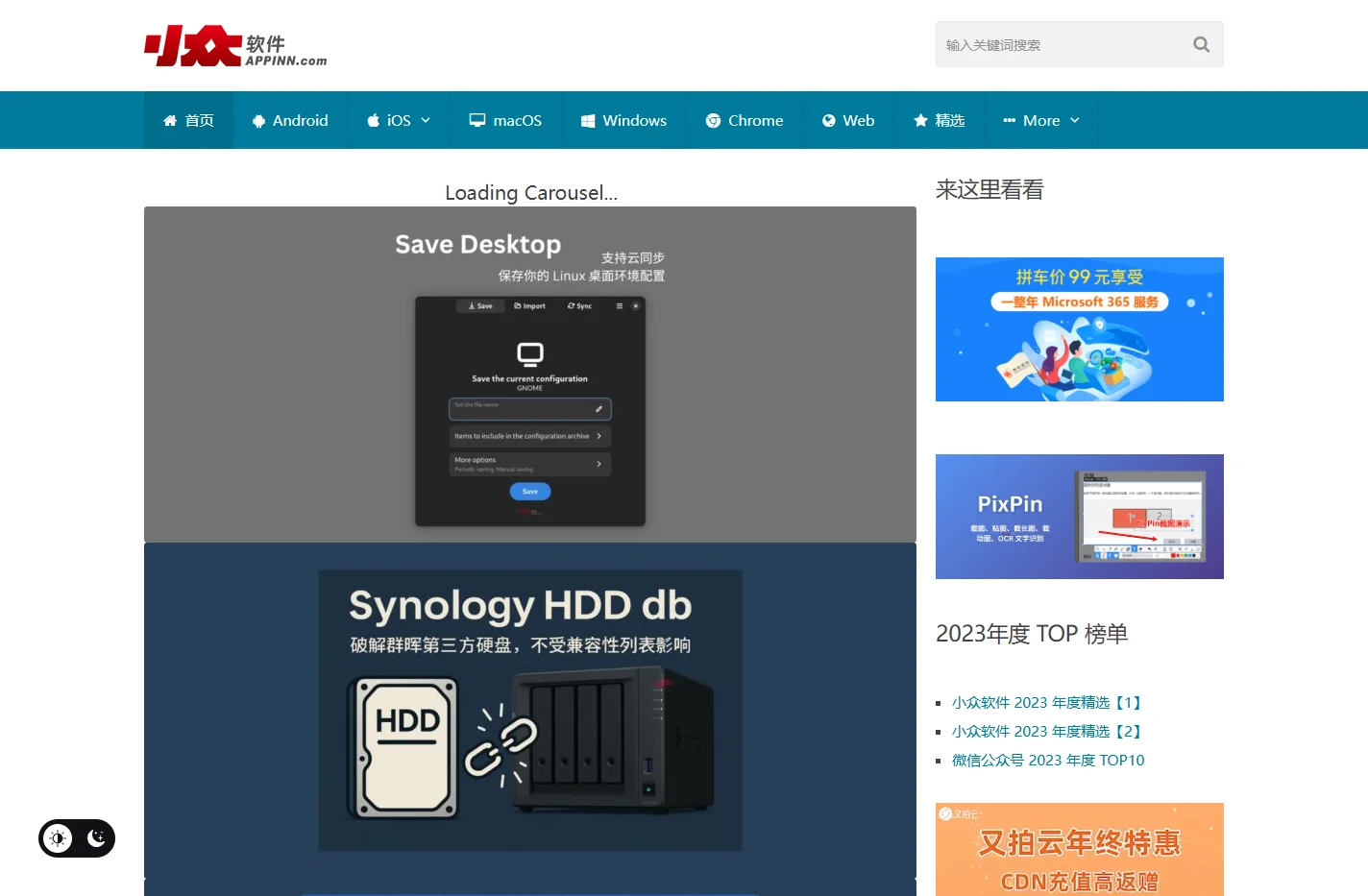The height and width of the screenshot is (896, 1368).
Task: Click the Windows logo icon
Action: click(x=588, y=121)
